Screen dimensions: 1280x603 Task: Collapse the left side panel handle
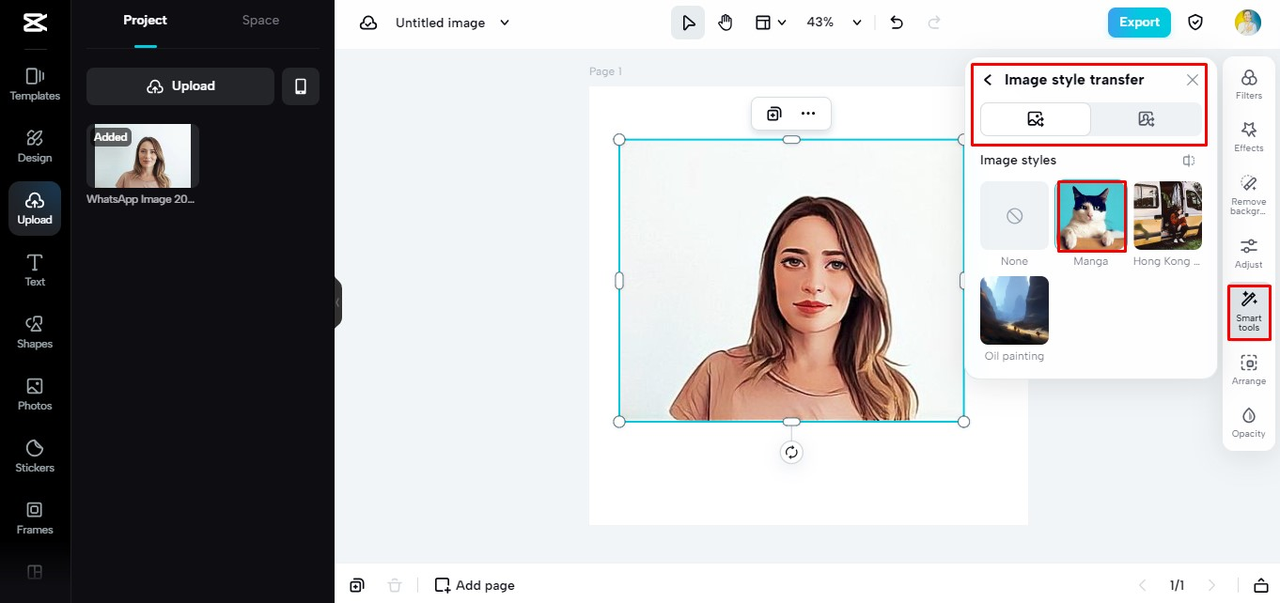338,302
